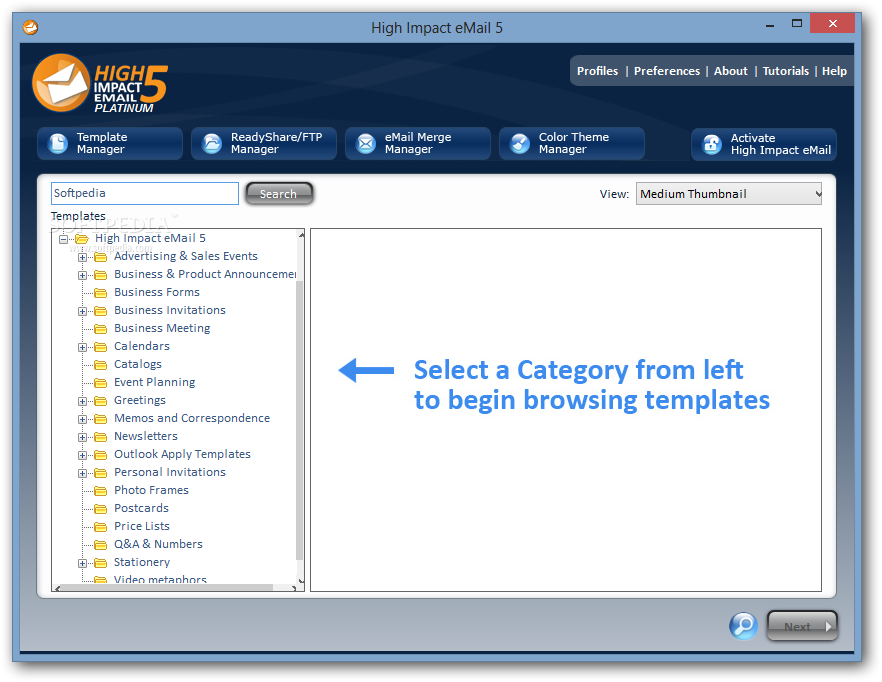Select the Stationery category
This screenshot has height=682, width=882.
pyautogui.click(x=142, y=562)
